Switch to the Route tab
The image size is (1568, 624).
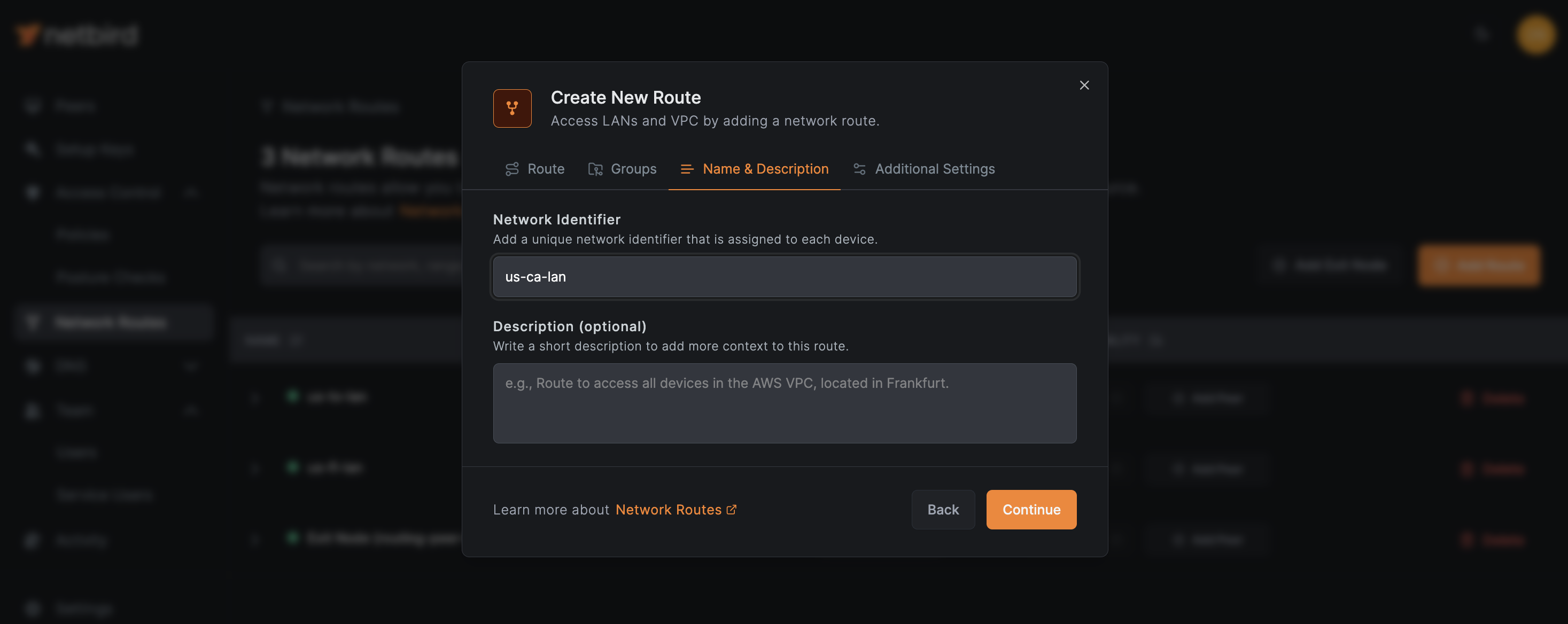pyautogui.click(x=534, y=169)
